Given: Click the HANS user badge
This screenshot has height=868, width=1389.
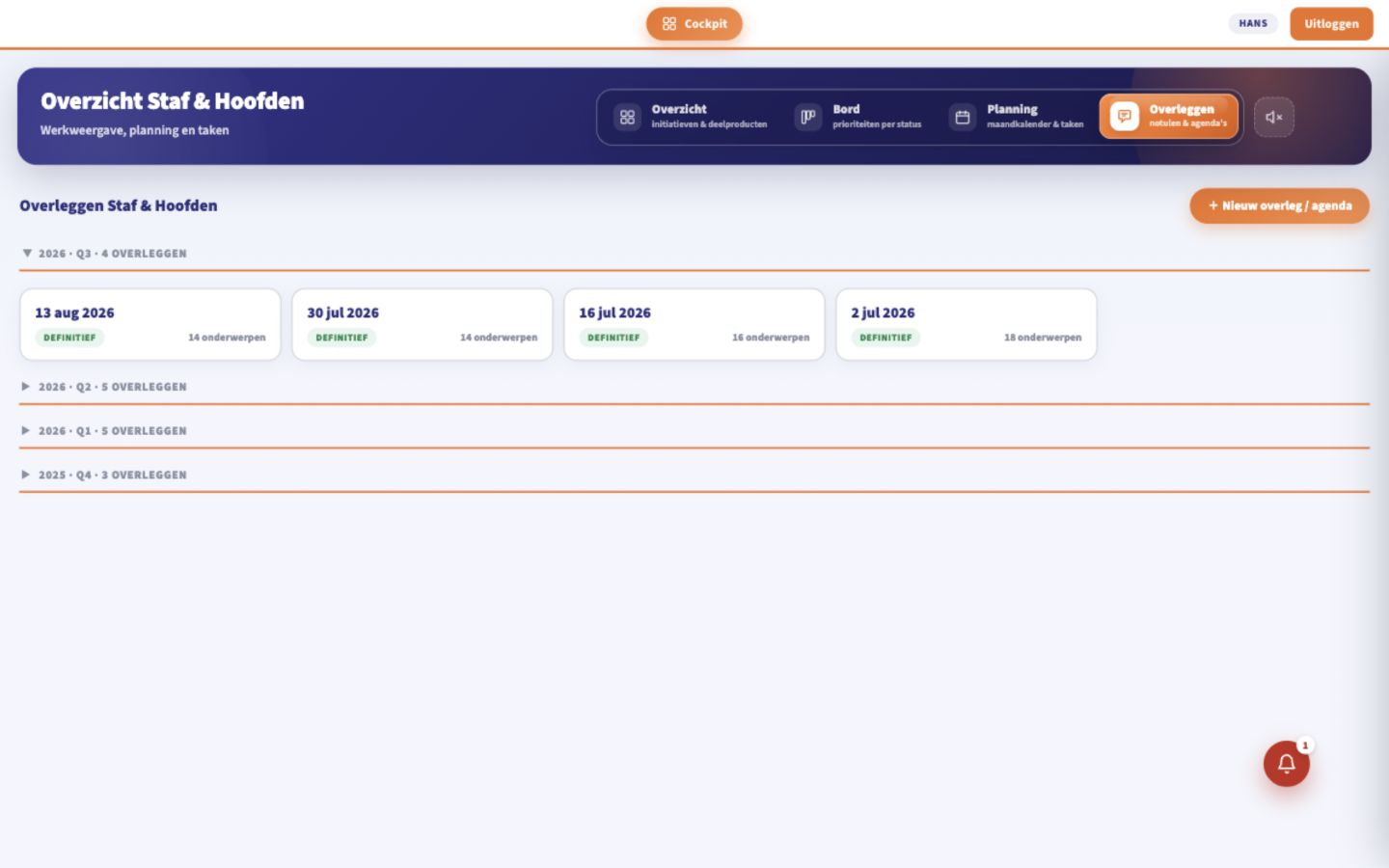Looking at the screenshot, I should tap(1253, 23).
